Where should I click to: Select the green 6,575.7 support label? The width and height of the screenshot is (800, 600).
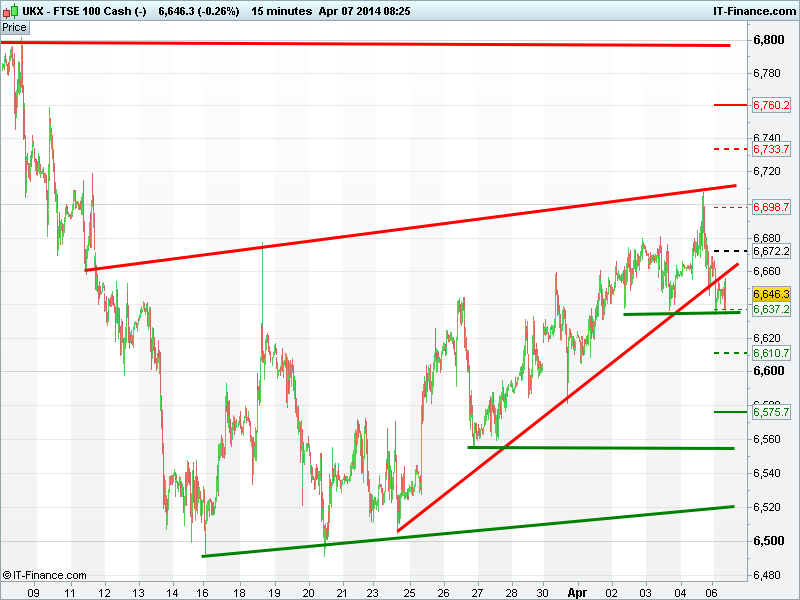(771, 412)
